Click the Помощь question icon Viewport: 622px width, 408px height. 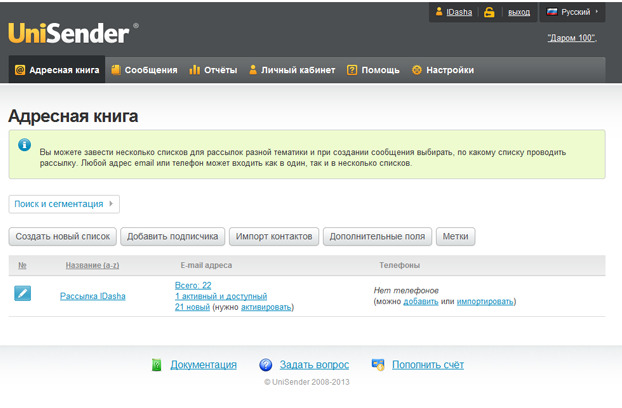(352, 70)
